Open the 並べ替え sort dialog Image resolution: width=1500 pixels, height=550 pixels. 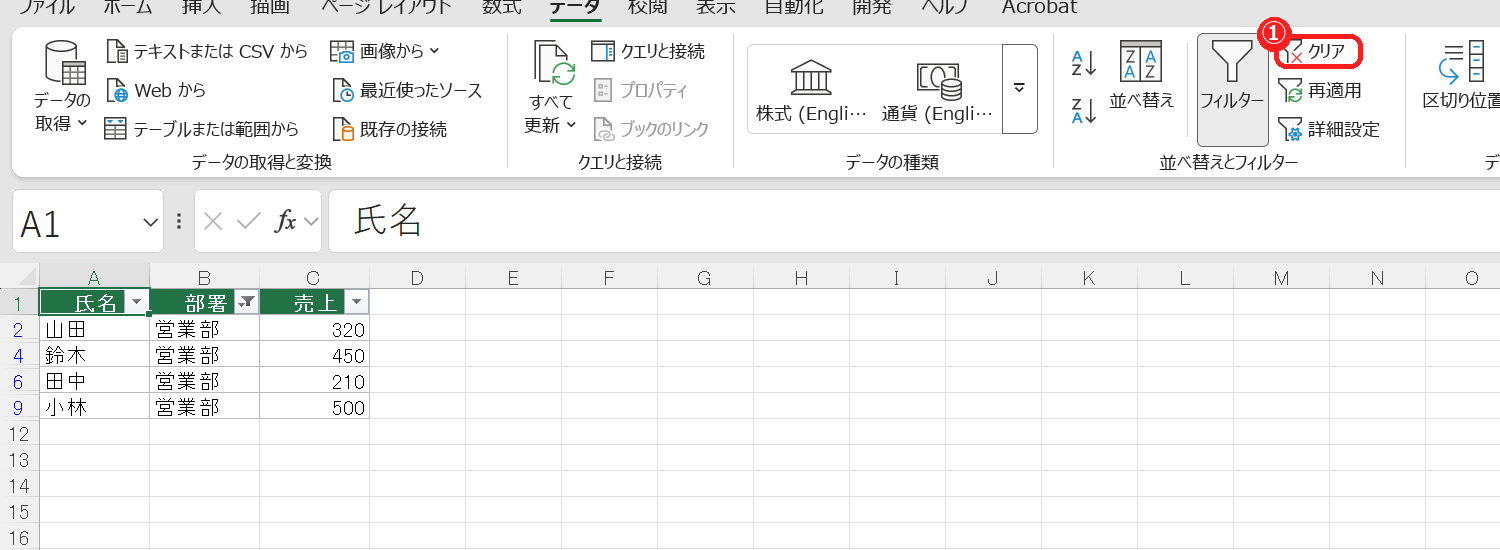1141,77
